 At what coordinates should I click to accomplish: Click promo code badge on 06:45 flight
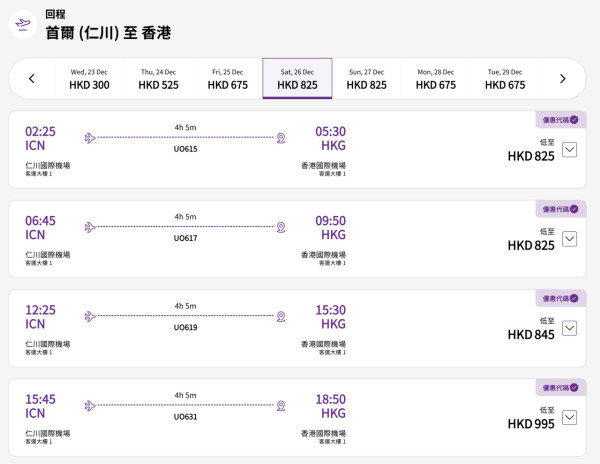[561, 209]
